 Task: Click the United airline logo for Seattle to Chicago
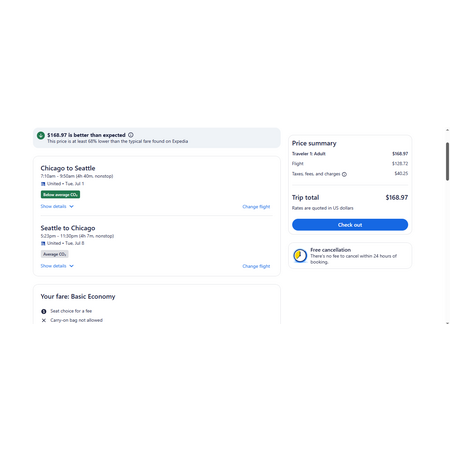pos(43,243)
